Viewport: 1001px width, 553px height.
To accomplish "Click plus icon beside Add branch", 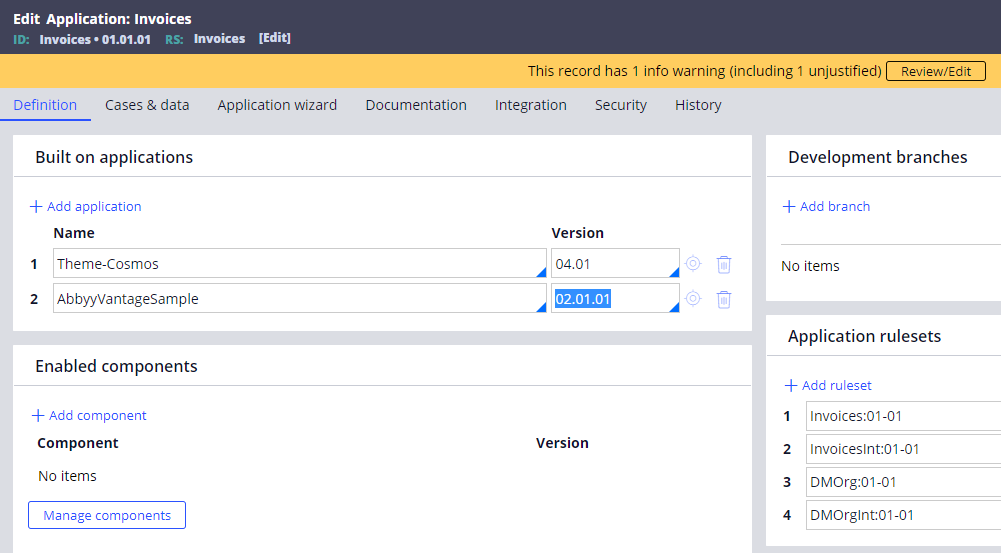I will point(789,206).
